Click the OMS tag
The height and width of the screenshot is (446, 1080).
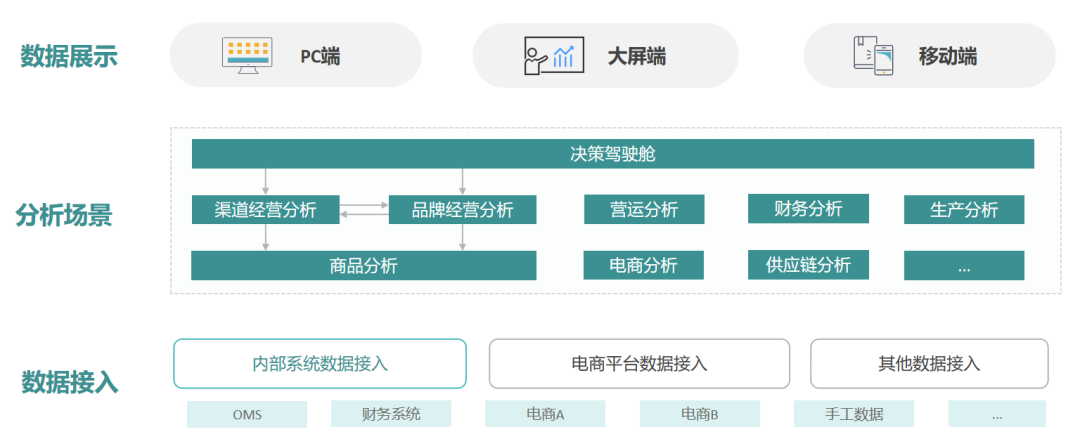247,414
